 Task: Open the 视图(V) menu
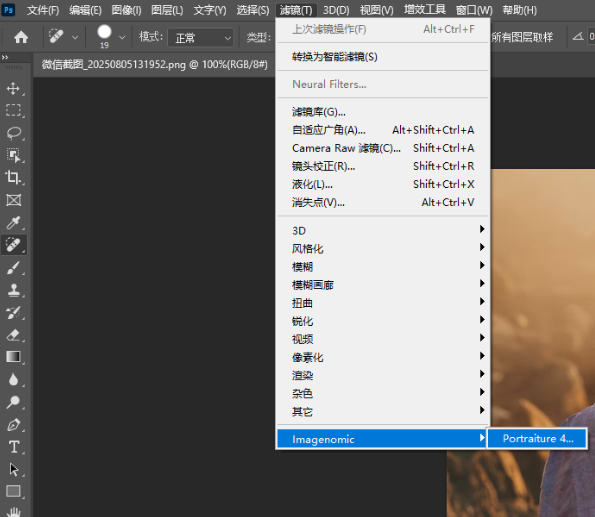[x=376, y=10]
